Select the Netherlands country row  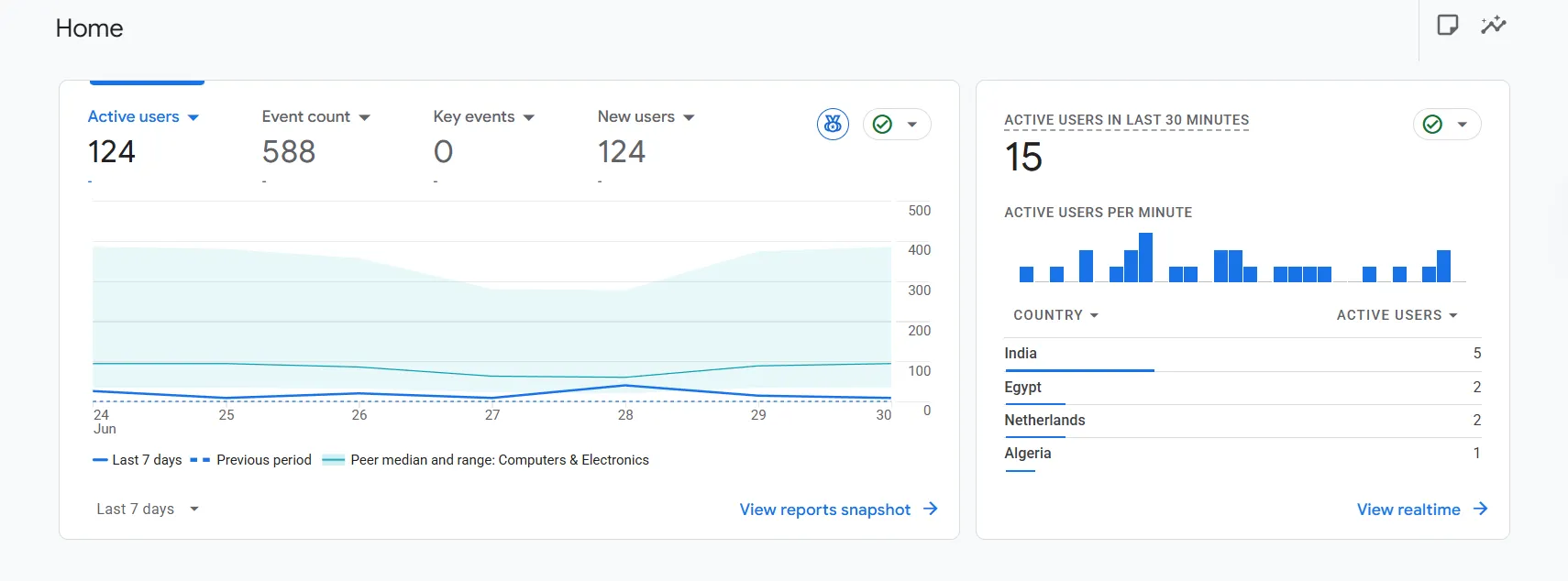[x=1242, y=421]
